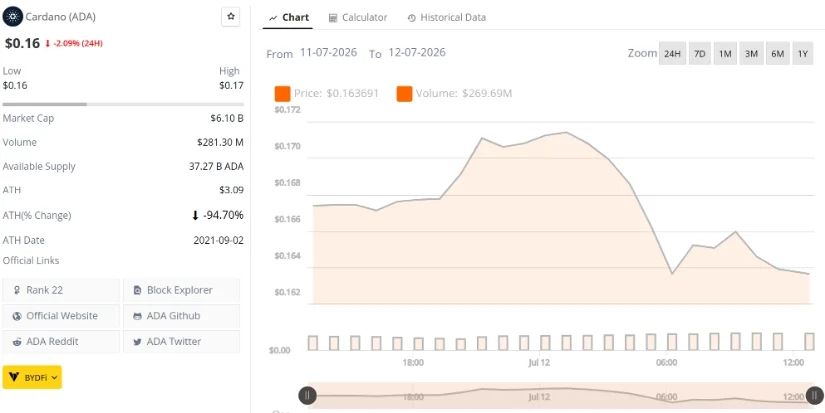
Task: Click the price line peak near Jul 12
Action: [x=566, y=133]
